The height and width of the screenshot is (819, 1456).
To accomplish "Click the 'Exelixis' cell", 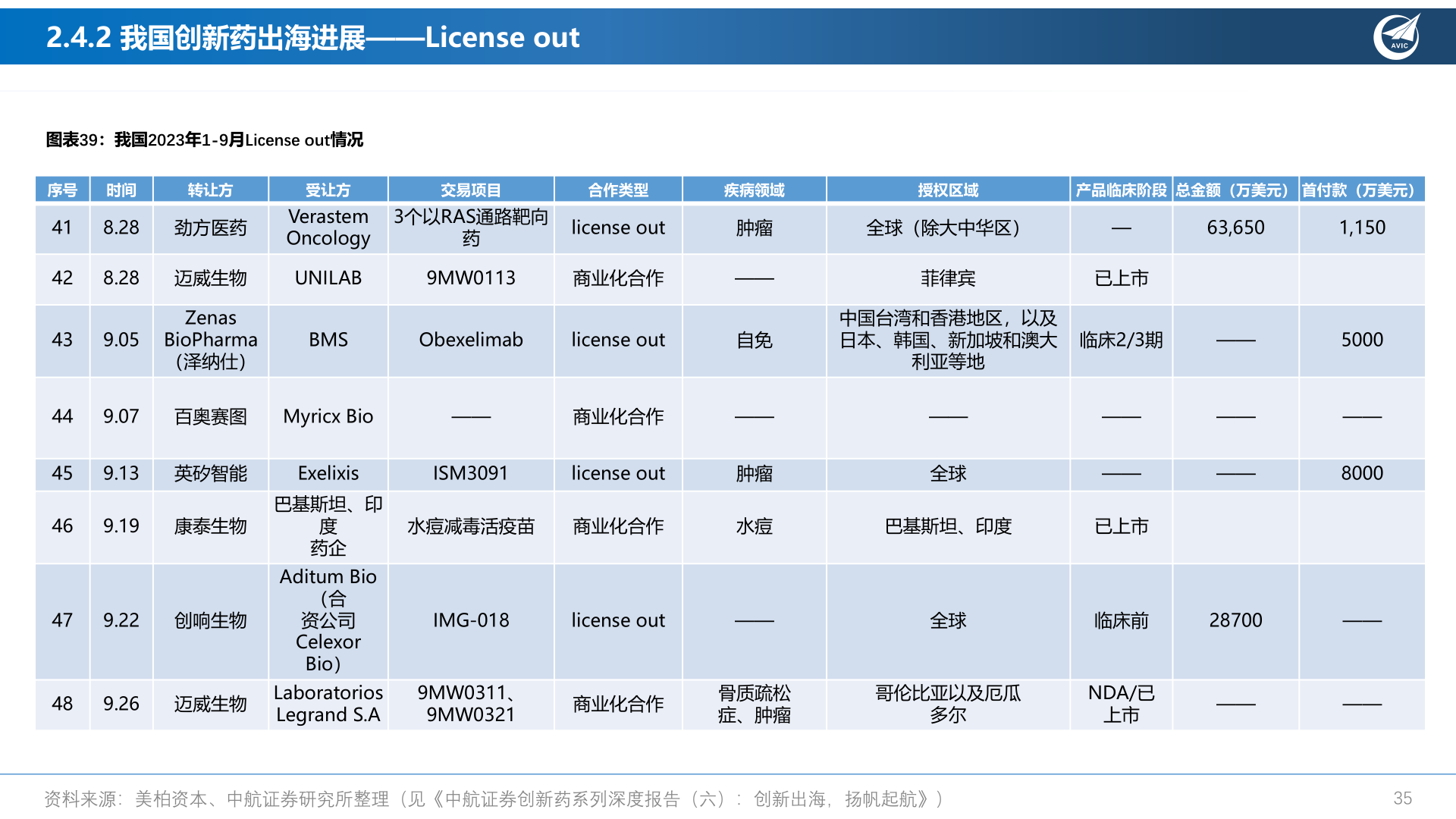I will tap(328, 473).
